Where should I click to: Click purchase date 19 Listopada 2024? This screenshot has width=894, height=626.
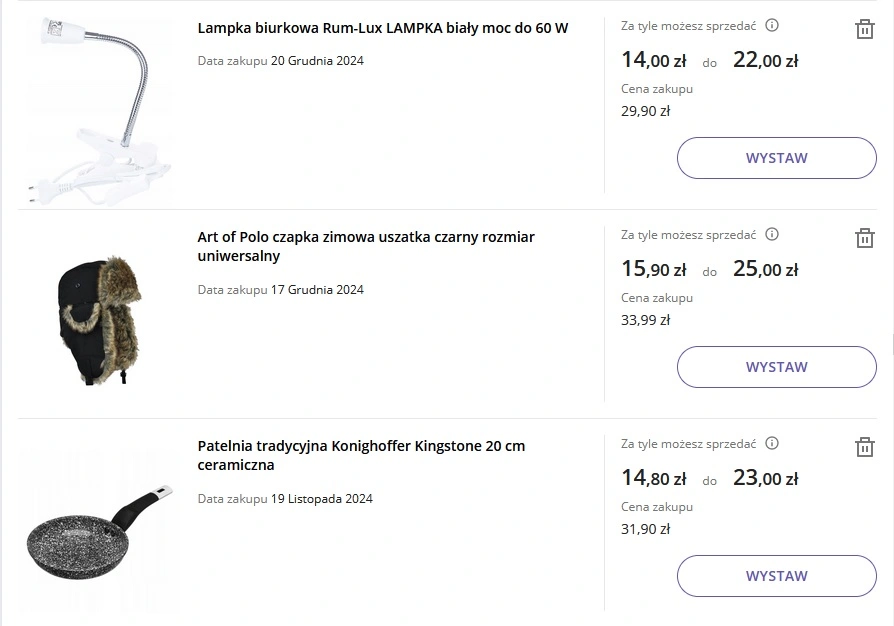tap(321, 499)
